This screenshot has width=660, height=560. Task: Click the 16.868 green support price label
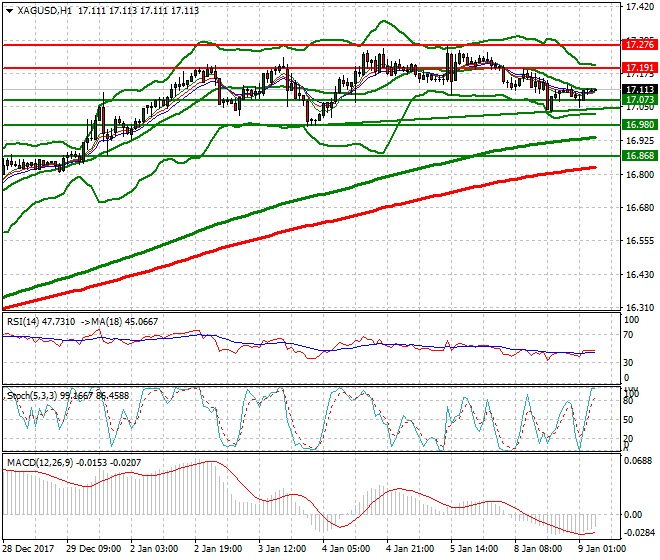coord(639,156)
